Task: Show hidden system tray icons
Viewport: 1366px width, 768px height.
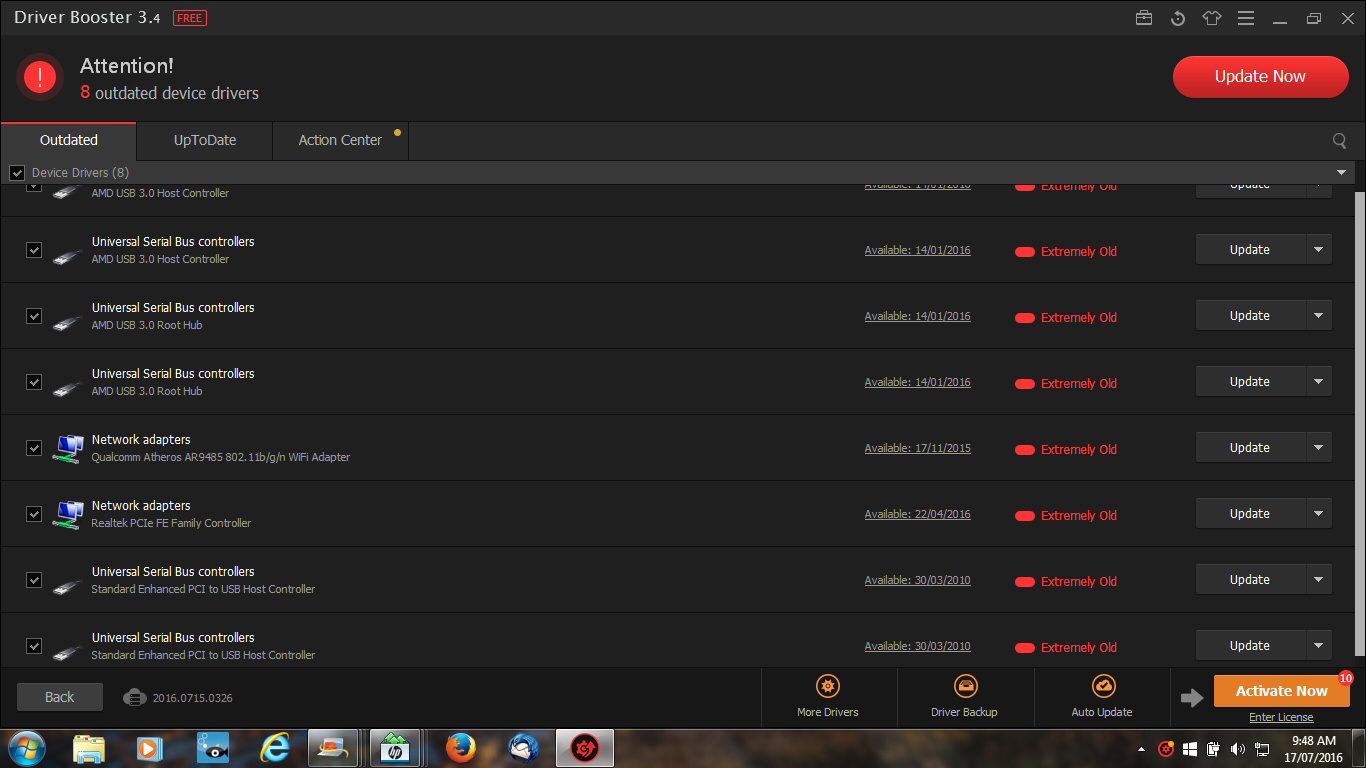Action: [x=1141, y=749]
